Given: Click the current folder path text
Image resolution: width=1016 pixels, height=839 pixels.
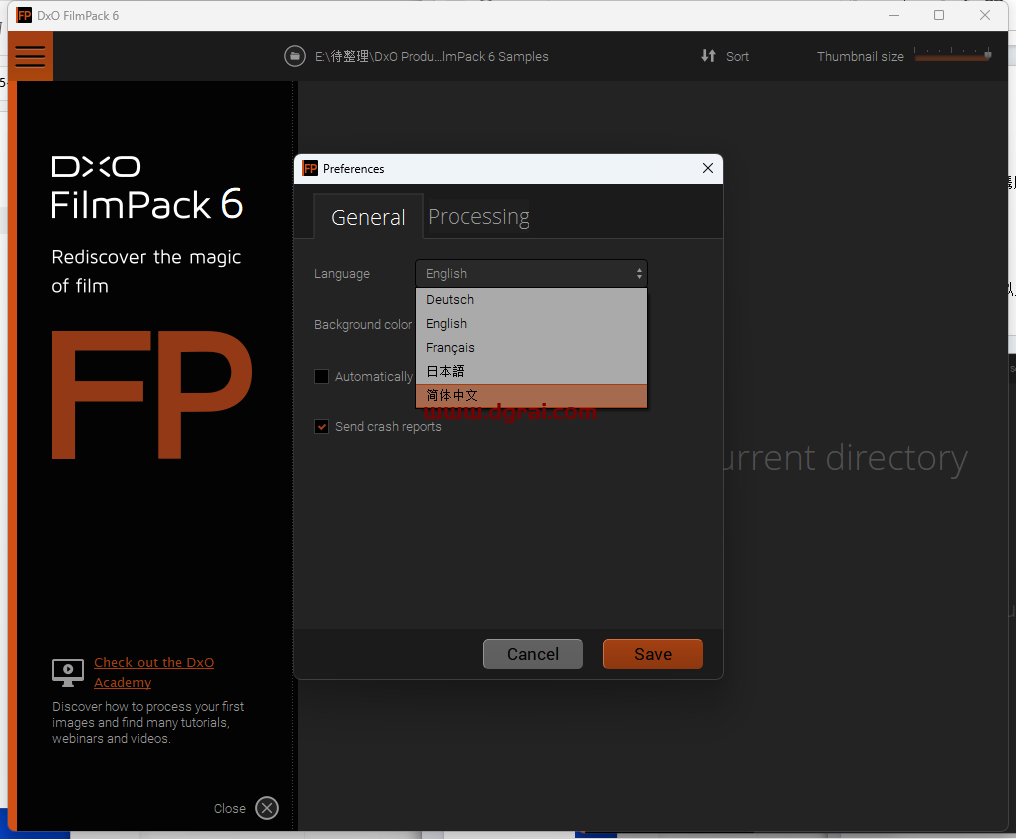Looking at the screenshot, I should (x=432, y=56).
